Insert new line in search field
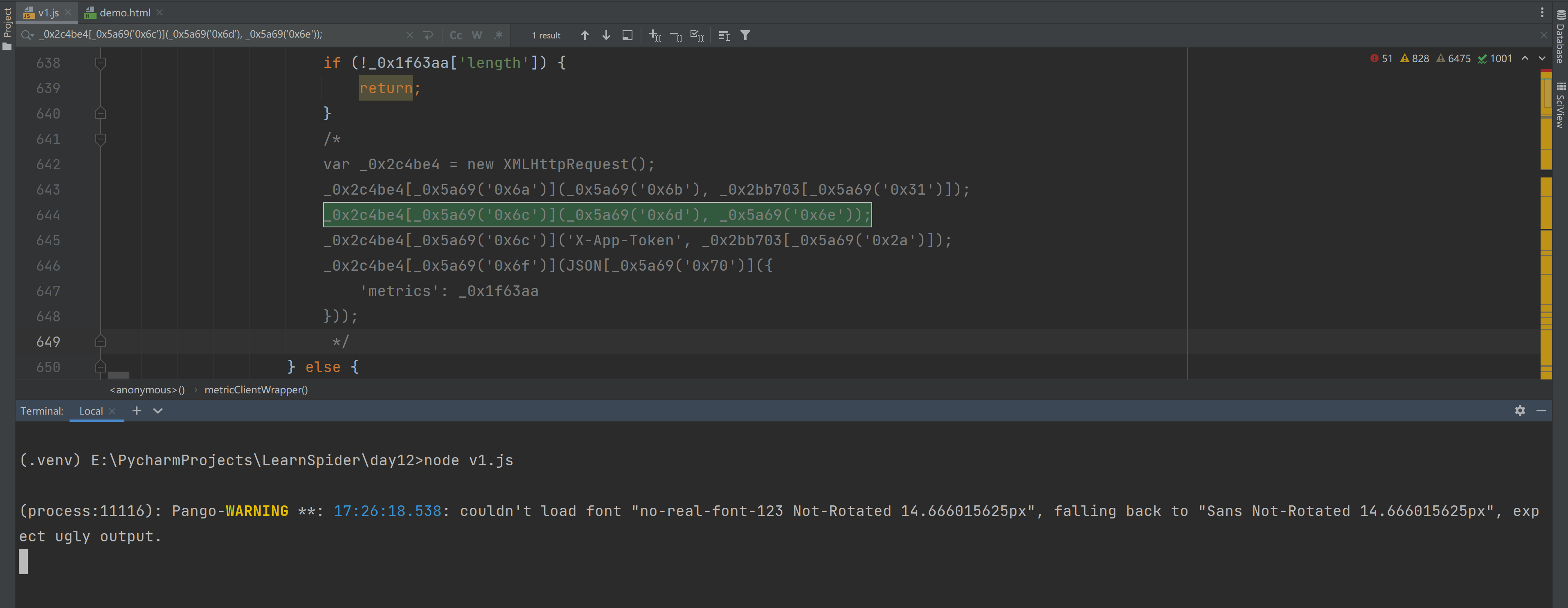The height and width of the screenshot is (608, 1568). coord(429,35)
